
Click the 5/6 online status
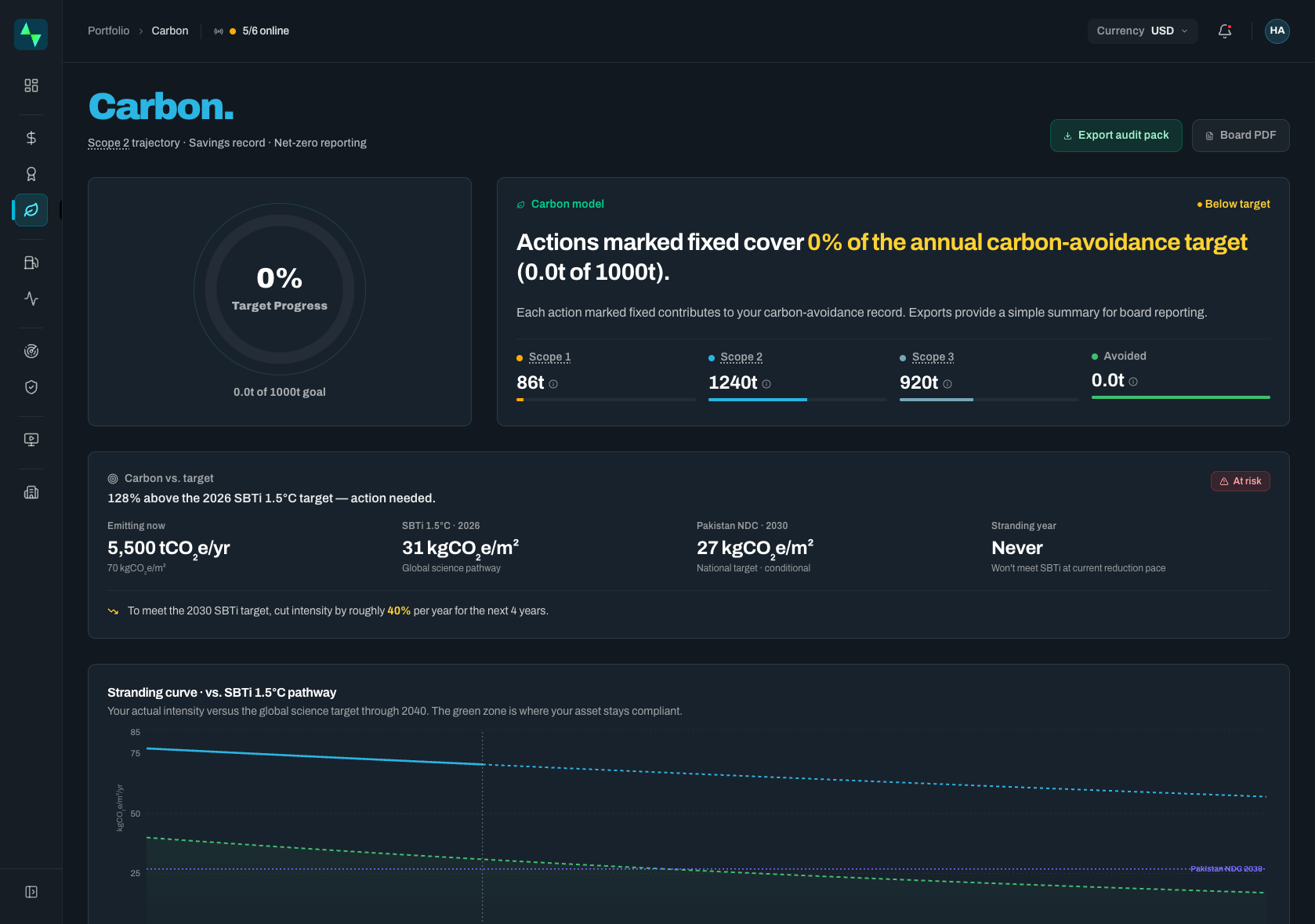tap(266, 31)
